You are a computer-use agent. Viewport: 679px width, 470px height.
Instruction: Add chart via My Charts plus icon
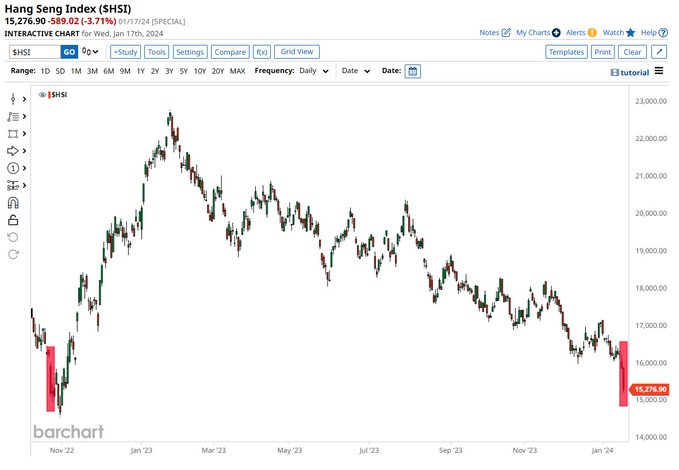[x=556, y=33]
